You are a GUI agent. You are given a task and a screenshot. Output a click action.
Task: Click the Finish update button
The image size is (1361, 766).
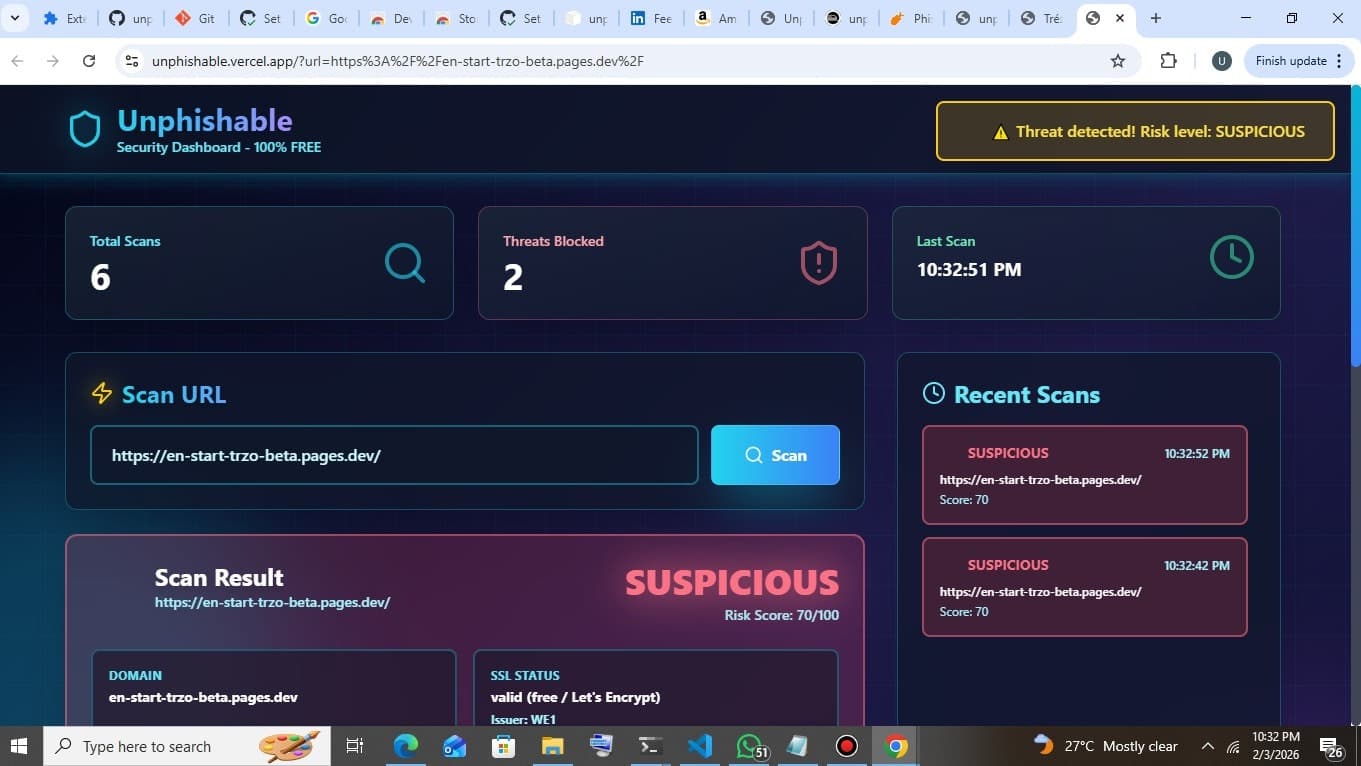1291,60
